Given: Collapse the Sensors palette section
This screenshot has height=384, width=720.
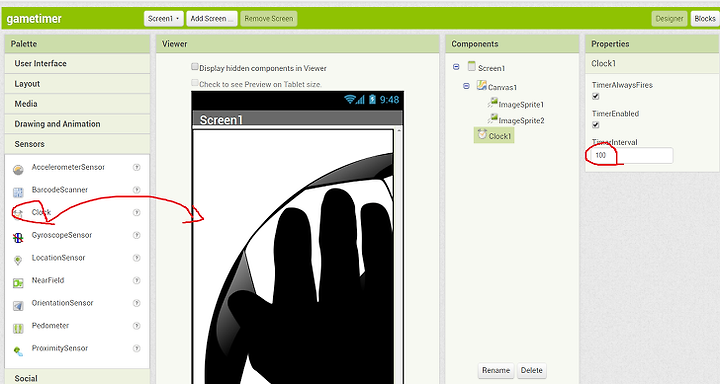Looking at the screenshot, I should [77, 144].
